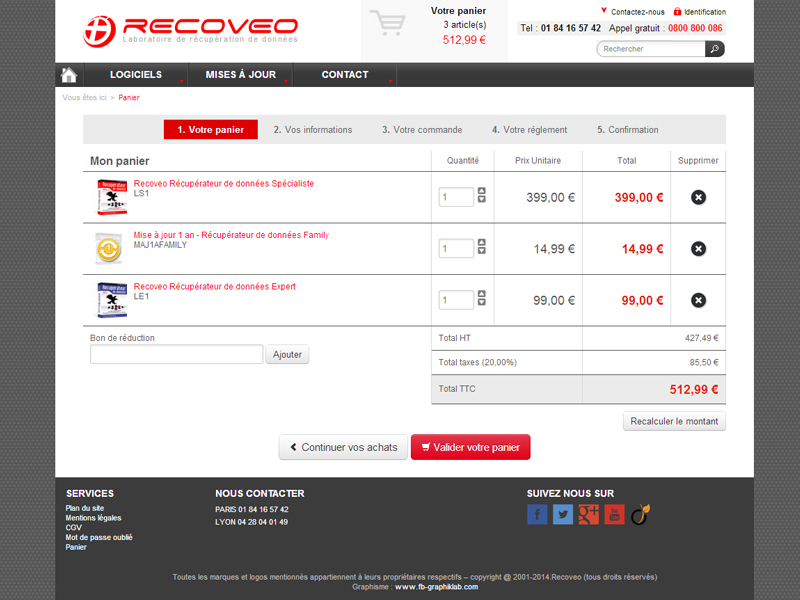This screenshot has height=600, width=800.
Task: Decrease quantity for MAJ1AFAMILY
Action: [x=482, y=251]
